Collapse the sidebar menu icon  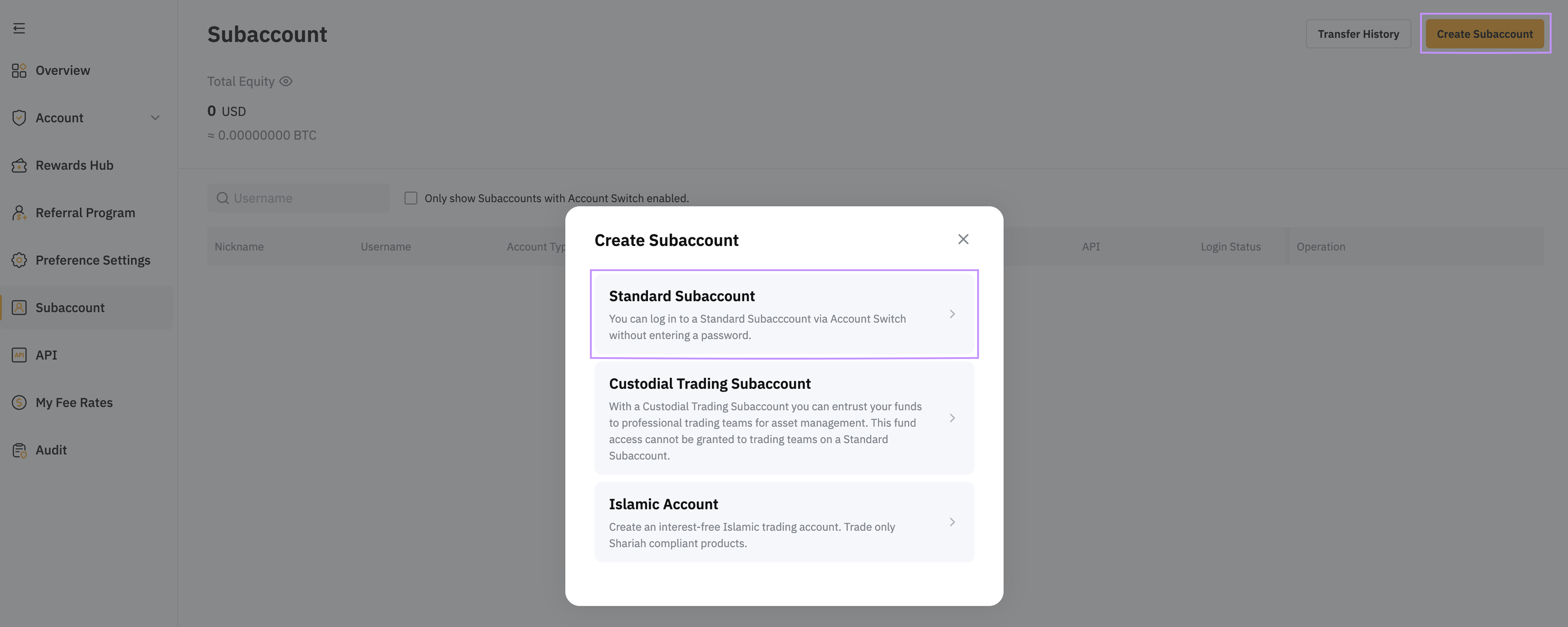(x=19, y=28)
